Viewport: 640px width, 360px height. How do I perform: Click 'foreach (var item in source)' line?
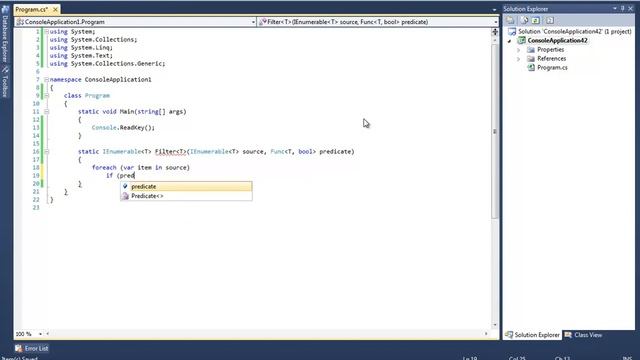(141, 167)
